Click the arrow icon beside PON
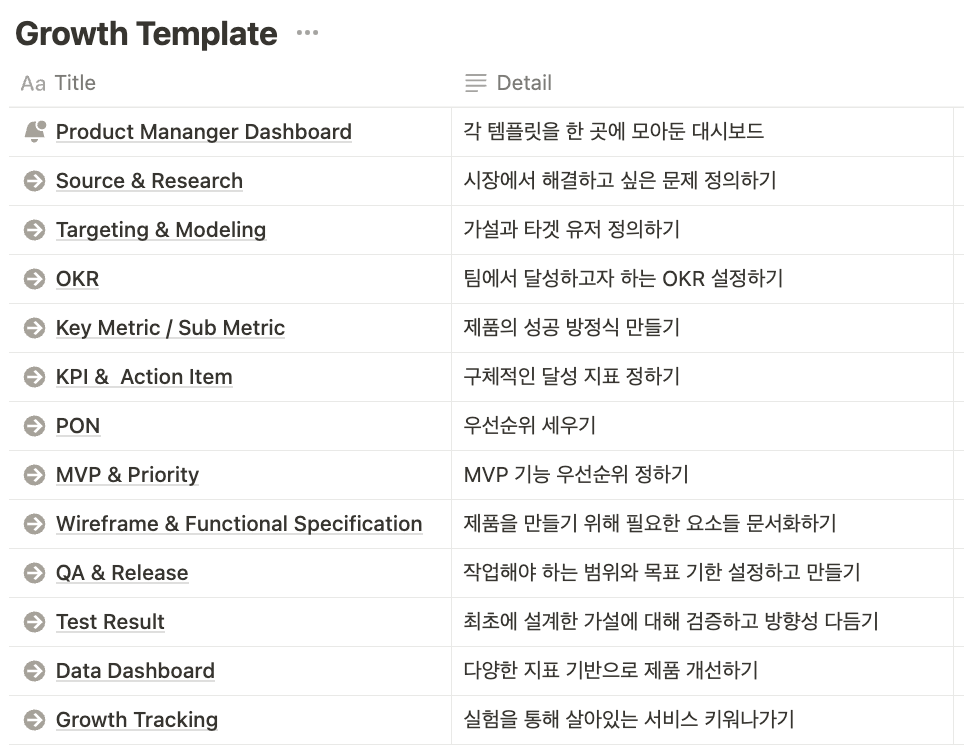 [x=33, y=426]
